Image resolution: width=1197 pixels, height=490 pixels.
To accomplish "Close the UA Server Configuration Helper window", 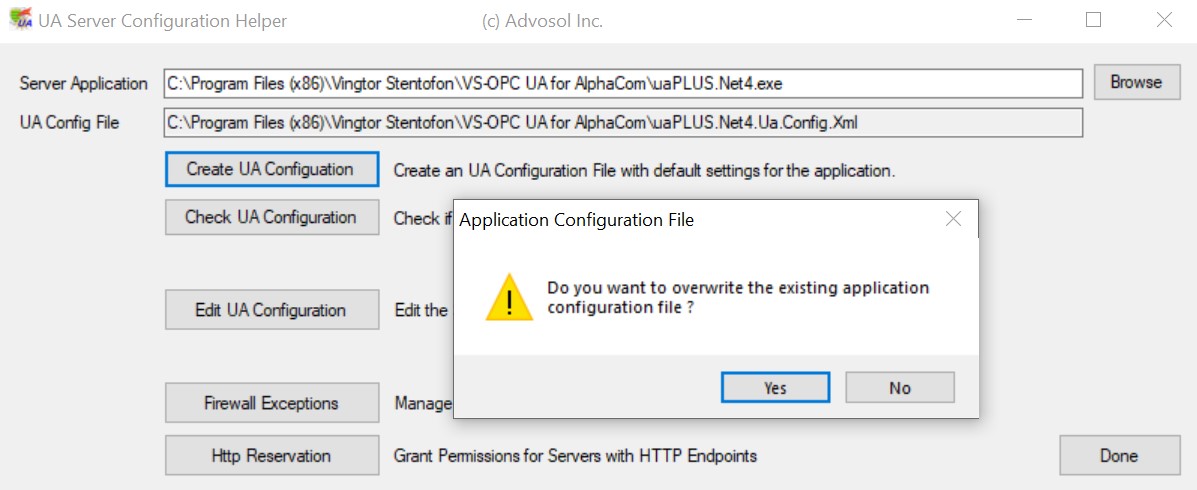I will [1163, 20].
